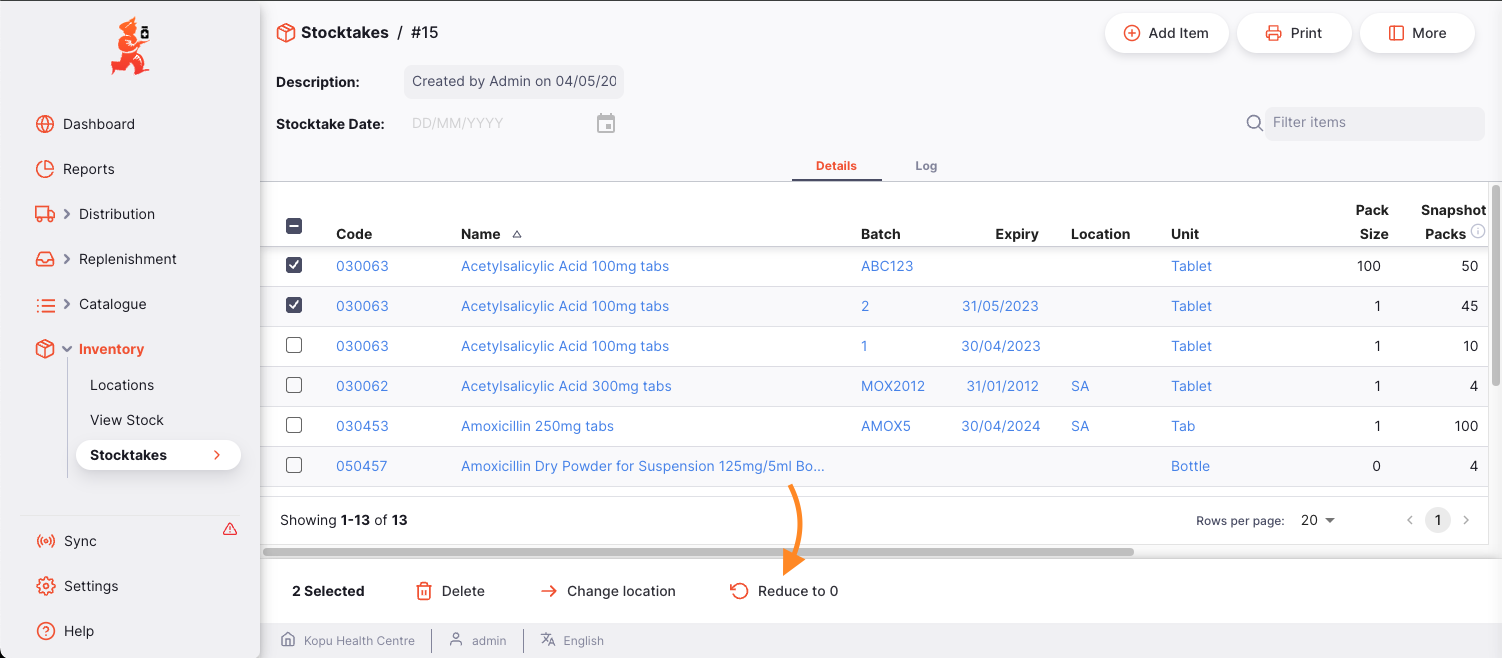1502x658 pixels.
Task: Switch to the Details tab
Action: click(836, 166)
